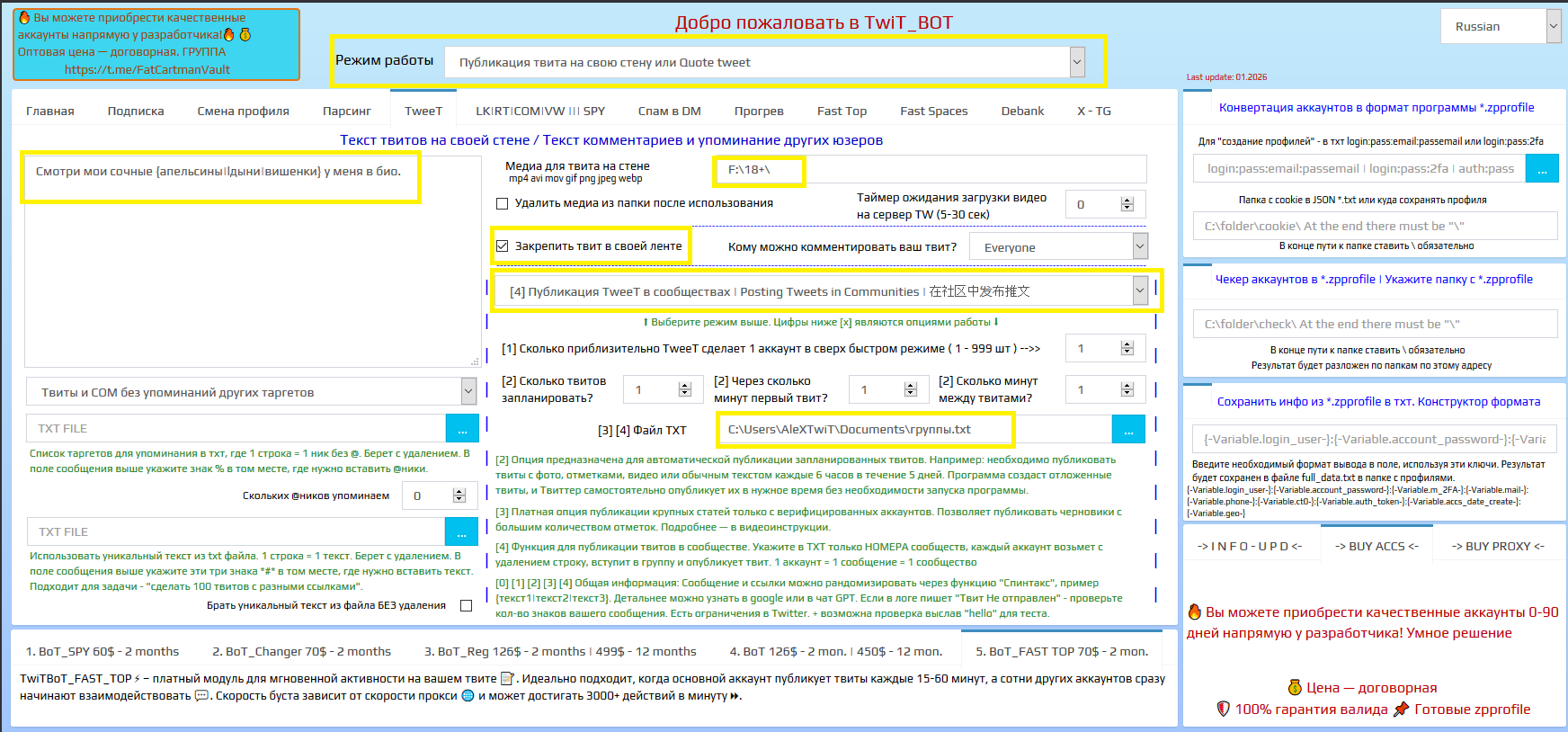Click into the tweet text area
This screenshot has height=732, width=1568.
pos(253,261)
